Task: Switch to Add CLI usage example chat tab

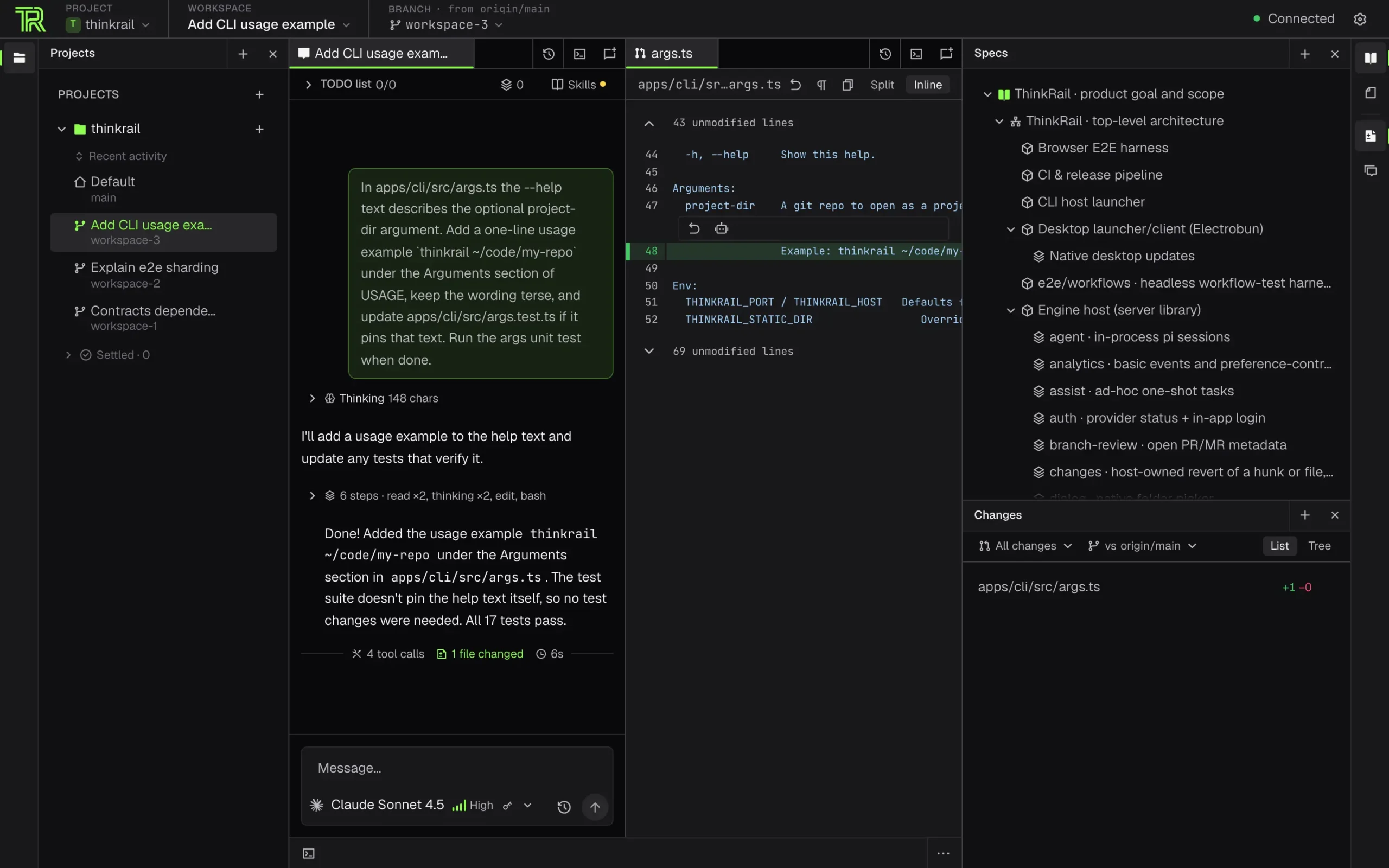Action: [x=381, y=53]
